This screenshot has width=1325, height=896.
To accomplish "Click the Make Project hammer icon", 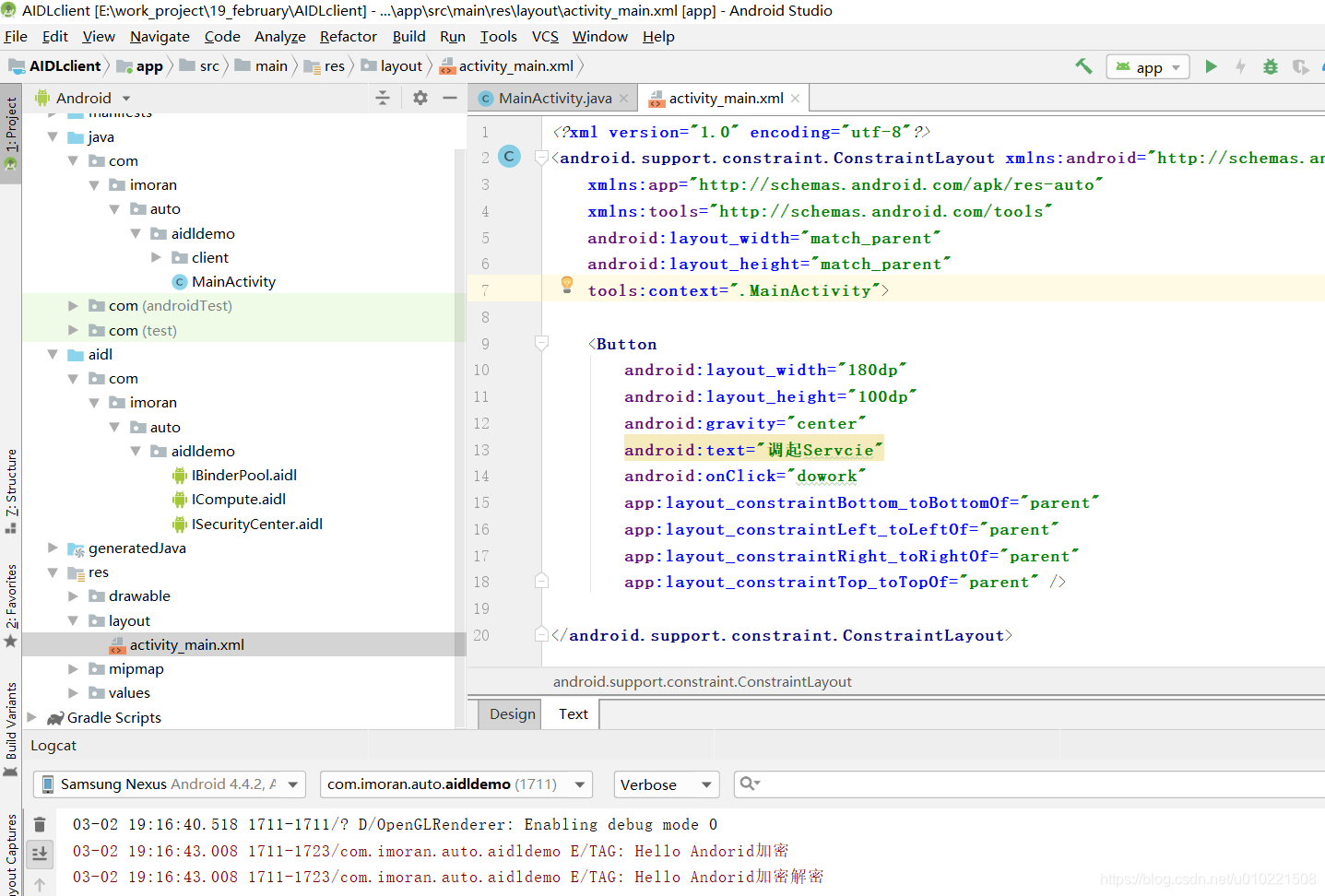I will coord(1083,66).
